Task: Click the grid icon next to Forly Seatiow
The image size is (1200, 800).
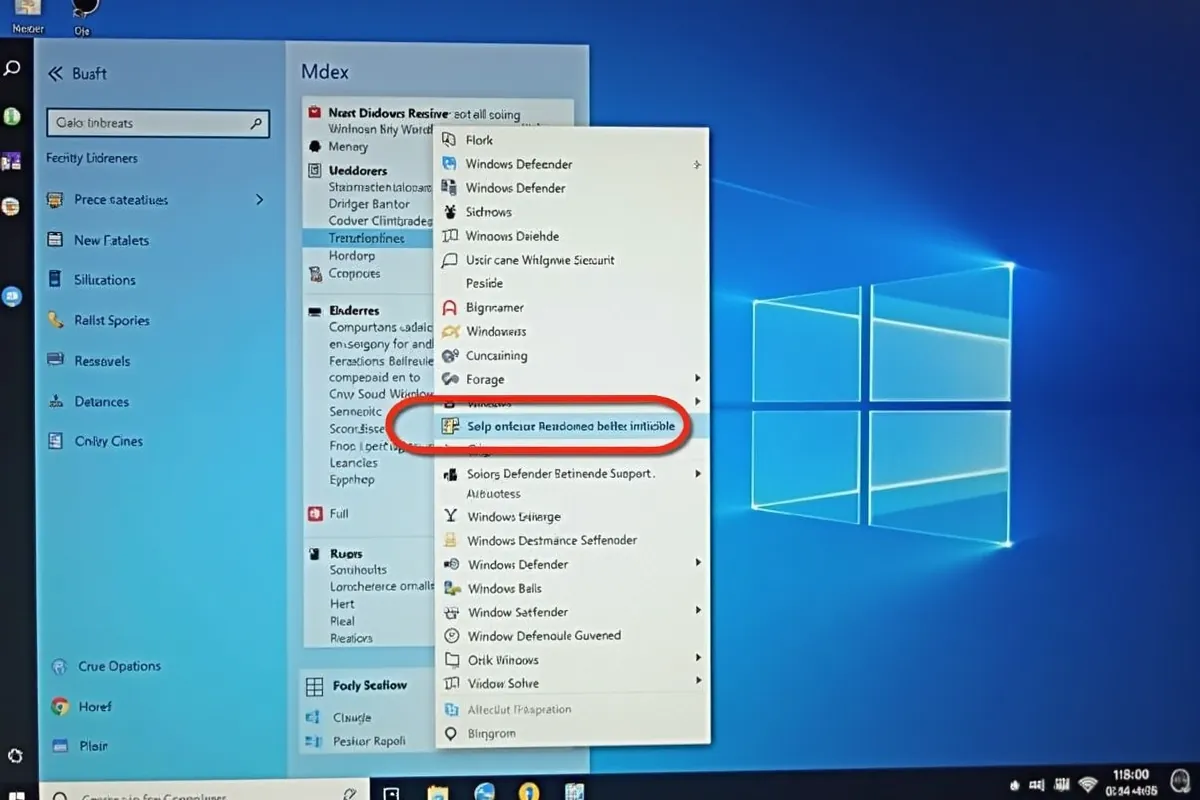Action: pos(314,686)
